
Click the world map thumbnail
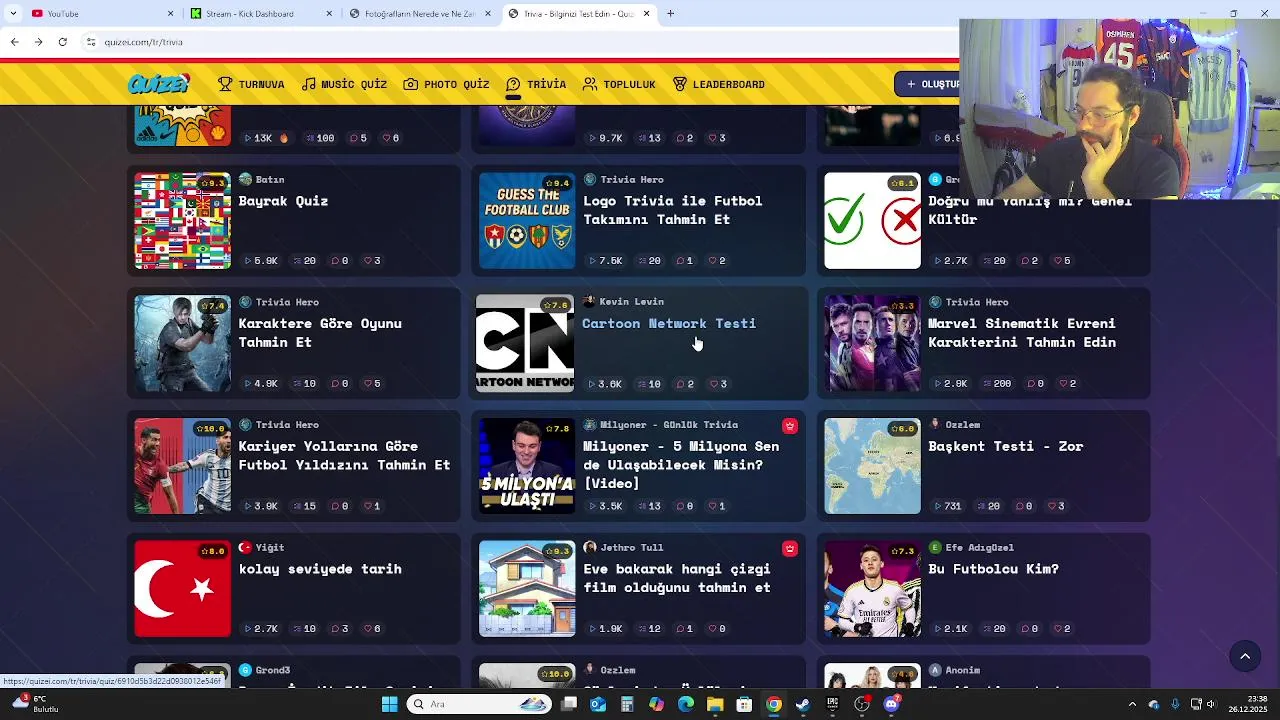(872, 466)
